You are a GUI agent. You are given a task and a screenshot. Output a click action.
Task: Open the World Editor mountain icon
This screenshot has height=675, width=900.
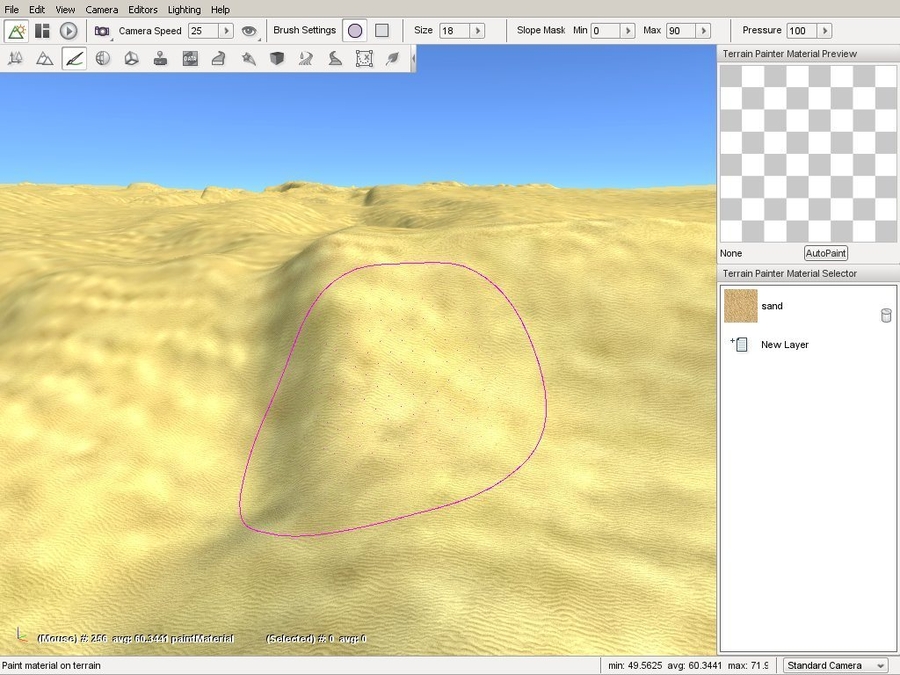coord(16,31)
